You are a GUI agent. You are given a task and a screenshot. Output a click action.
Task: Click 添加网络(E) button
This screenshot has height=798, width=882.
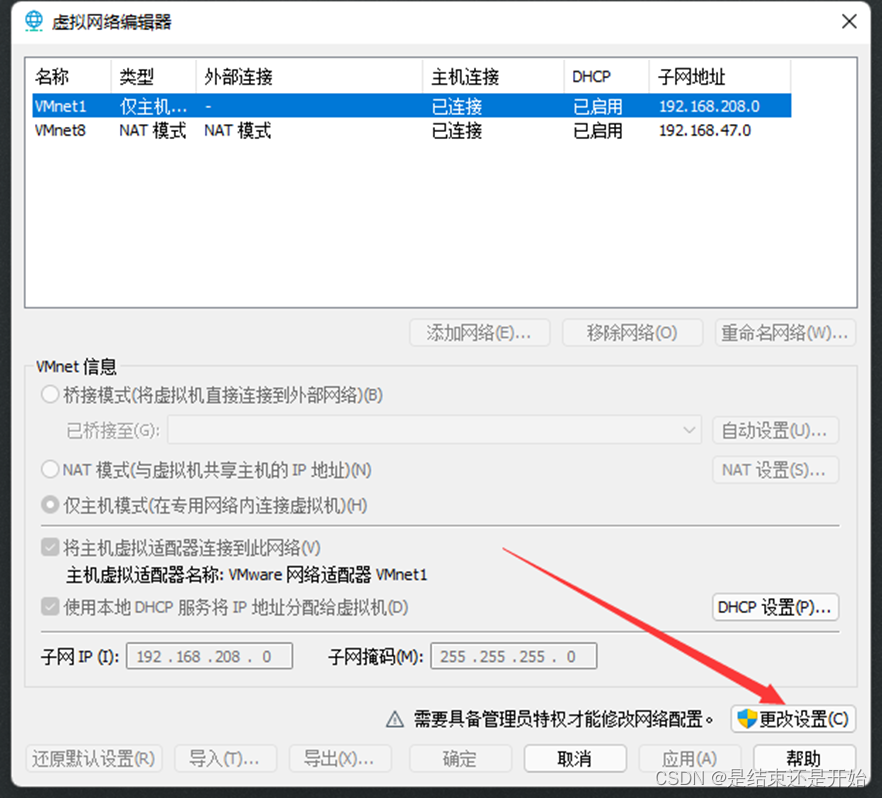click(480, 333)
